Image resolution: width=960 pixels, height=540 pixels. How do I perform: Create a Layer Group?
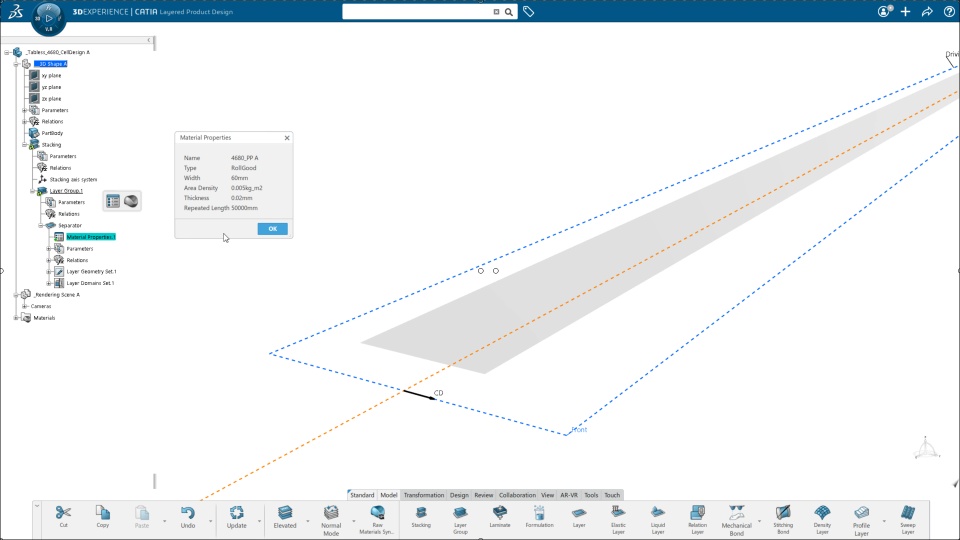(x=460, y=520)
